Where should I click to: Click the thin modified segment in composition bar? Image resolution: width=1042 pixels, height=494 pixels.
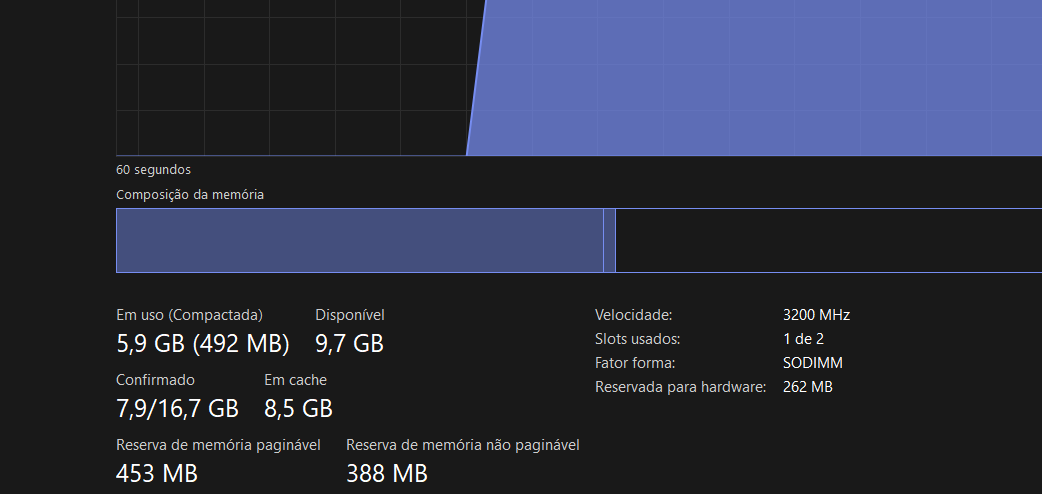pyautogui.click(x=609, y=240)
